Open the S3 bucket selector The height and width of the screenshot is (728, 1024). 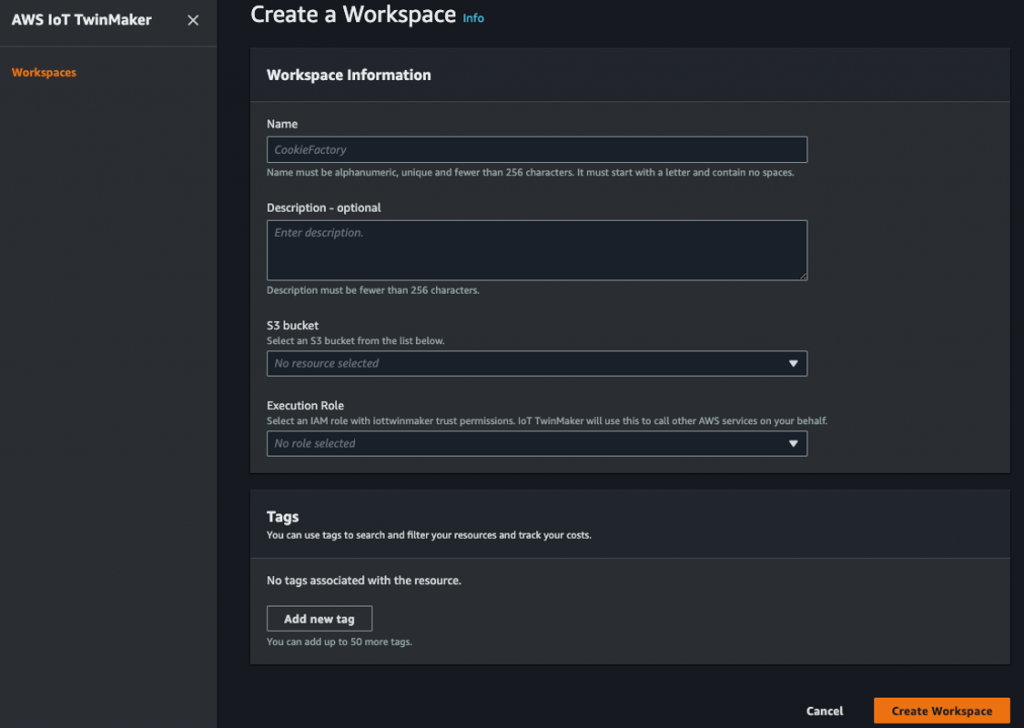(x=537, y=363)
